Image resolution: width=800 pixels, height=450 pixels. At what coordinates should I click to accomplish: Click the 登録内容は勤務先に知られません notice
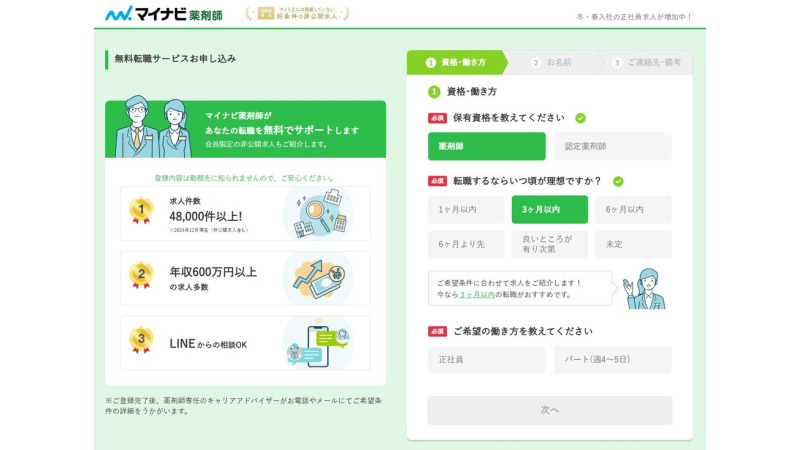pyautogui.click(x=245, y=178)
